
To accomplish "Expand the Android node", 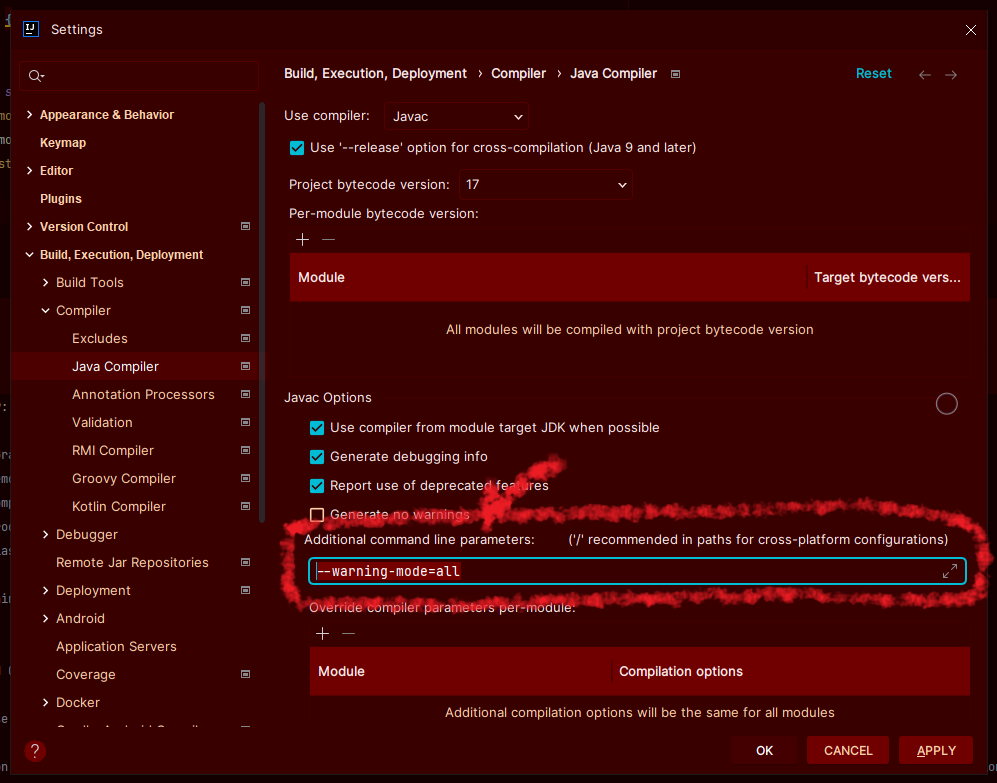I will click(x=45, y=618).
